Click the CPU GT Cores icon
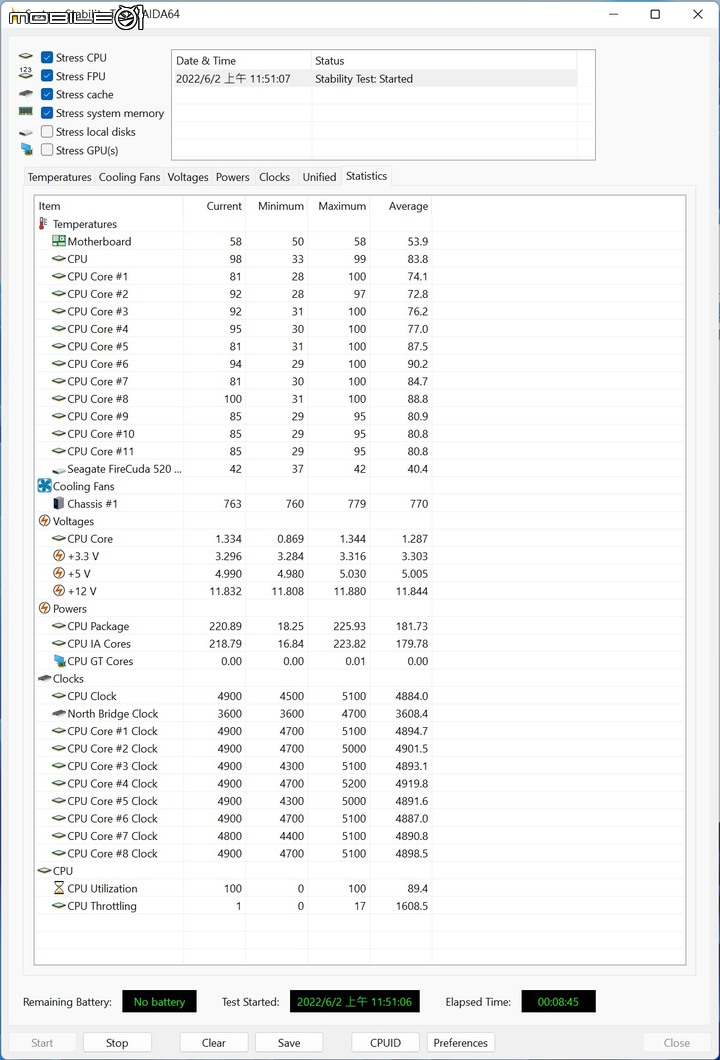Image resolution: width=720 pixels, height=1060 pixels. (x=59, y=660)
